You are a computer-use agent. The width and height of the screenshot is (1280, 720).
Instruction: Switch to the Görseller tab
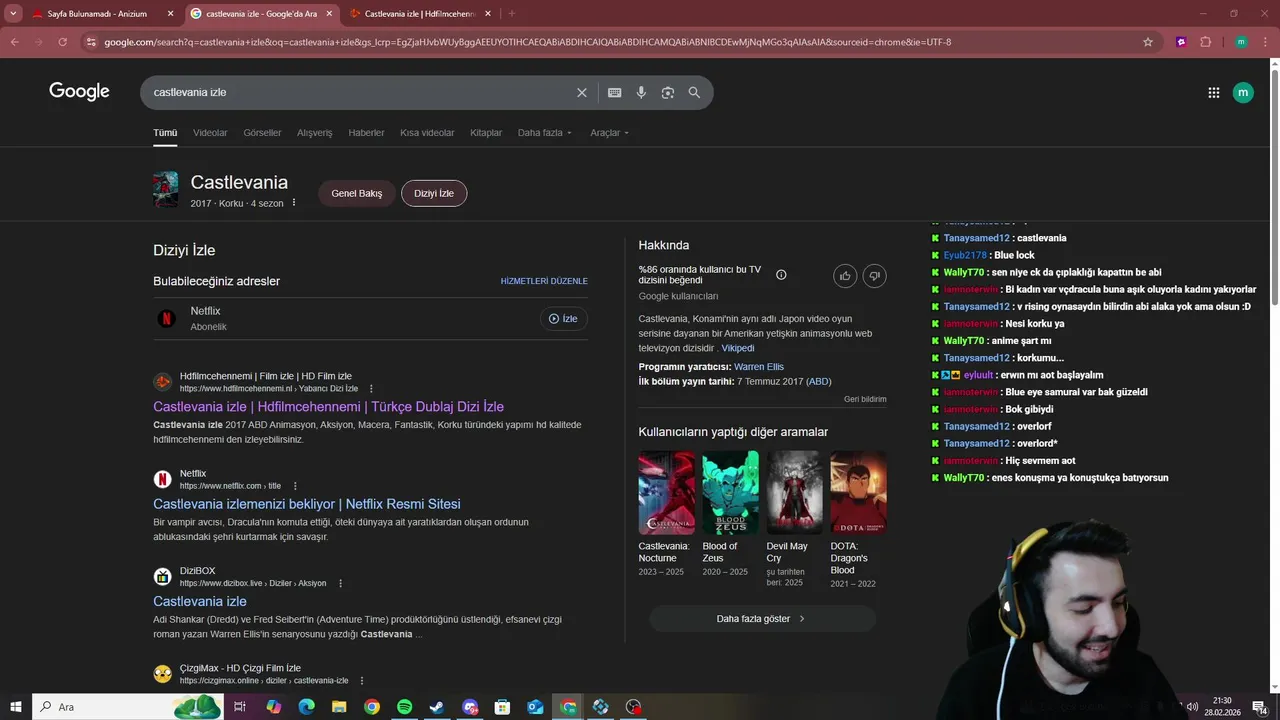coord(262,133)
